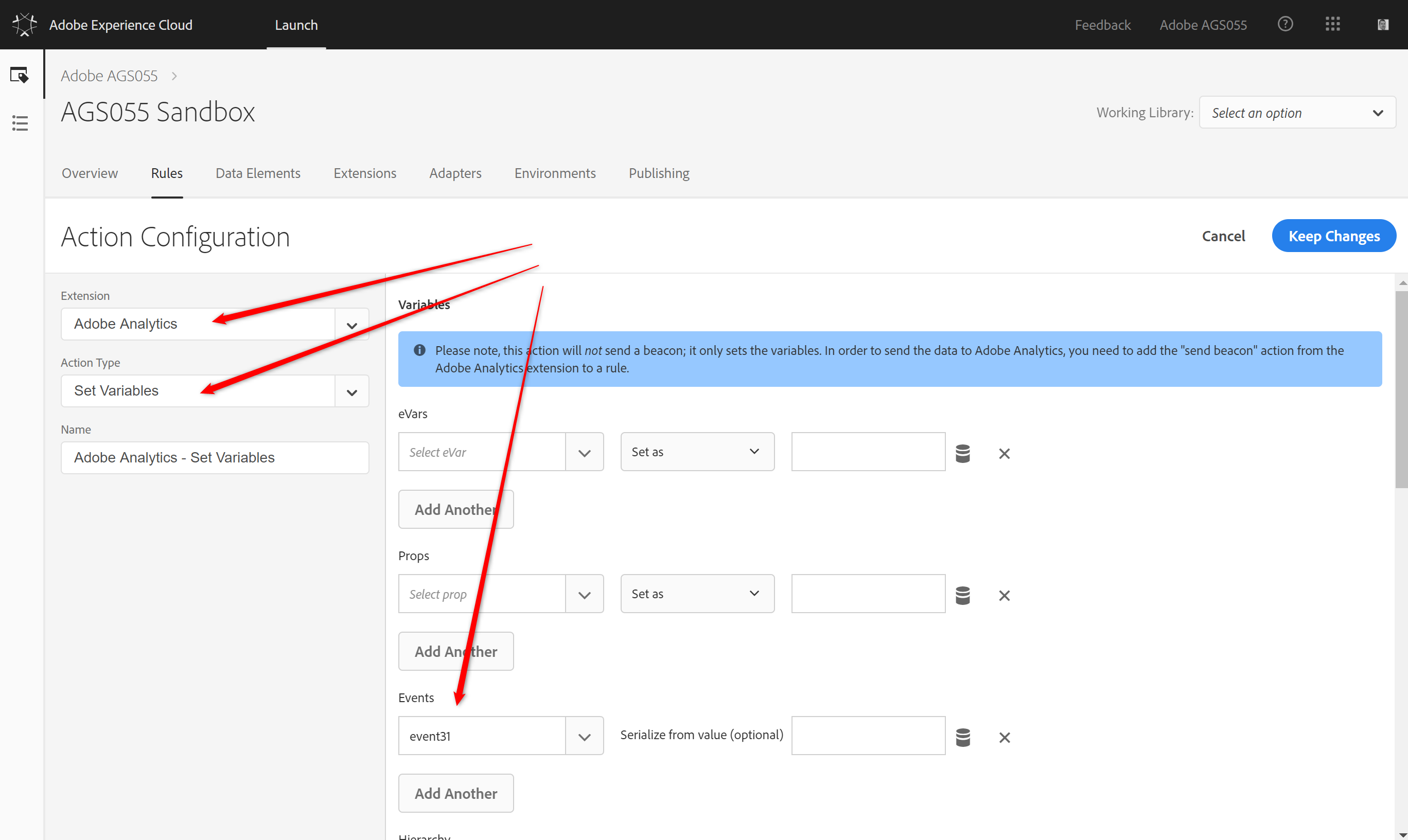Click Add Another under Events

[x=456, y=794]
